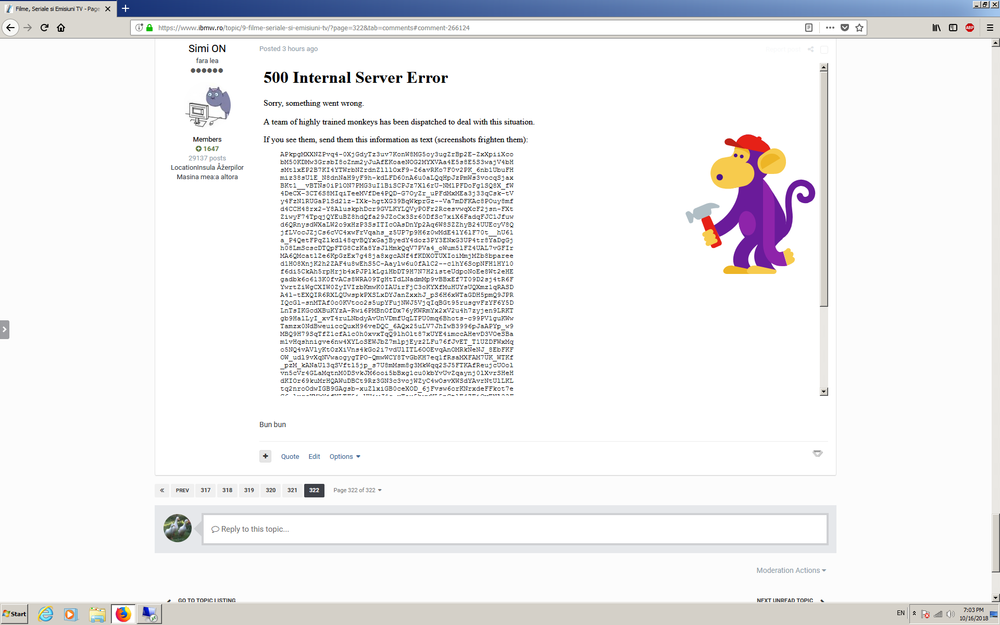Go to page 318
Image resolution: width=1000 pixels, height=625 pixels.
point(227,490)
